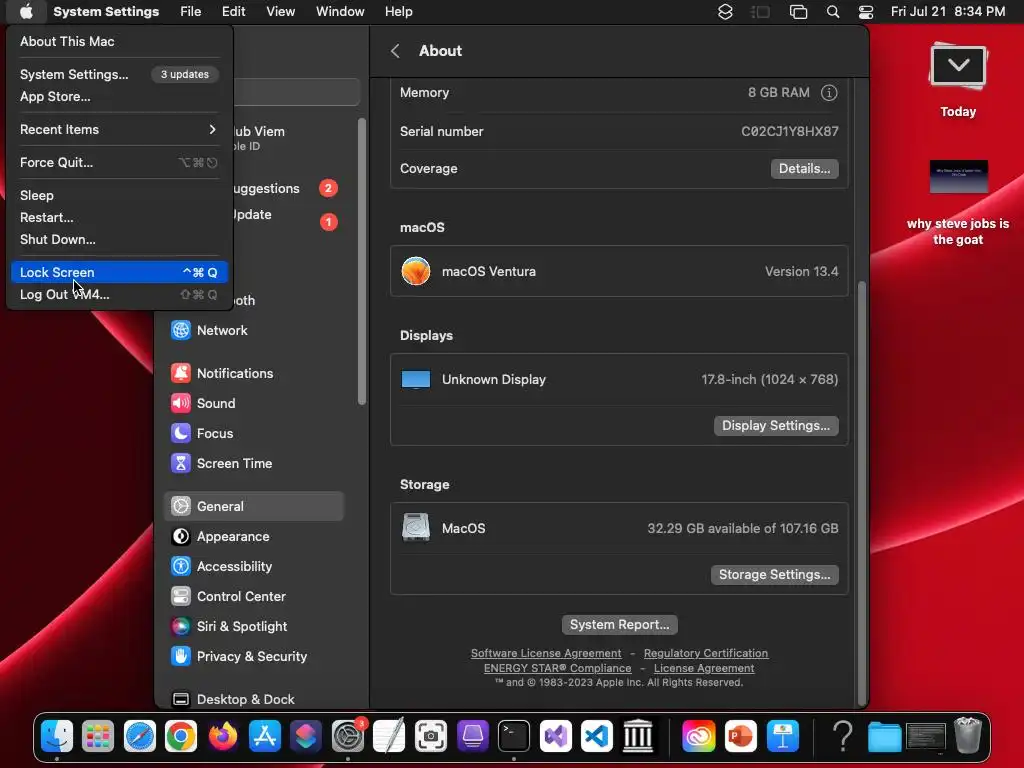Screen dimensions: 1024x768
Task: Open Control Center in the menu bar
Action: tap(866, 12)
